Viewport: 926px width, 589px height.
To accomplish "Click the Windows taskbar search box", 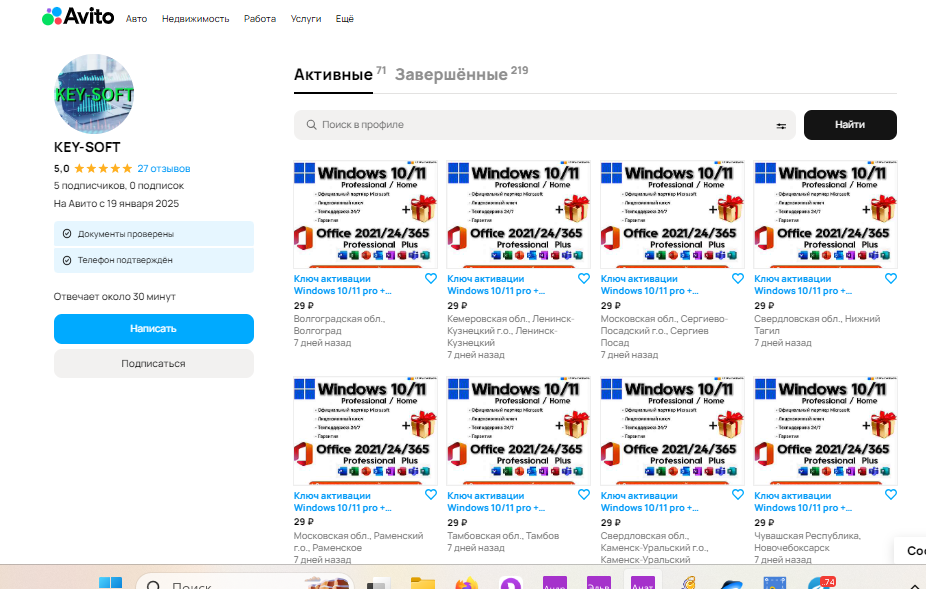I will (245, 582).
